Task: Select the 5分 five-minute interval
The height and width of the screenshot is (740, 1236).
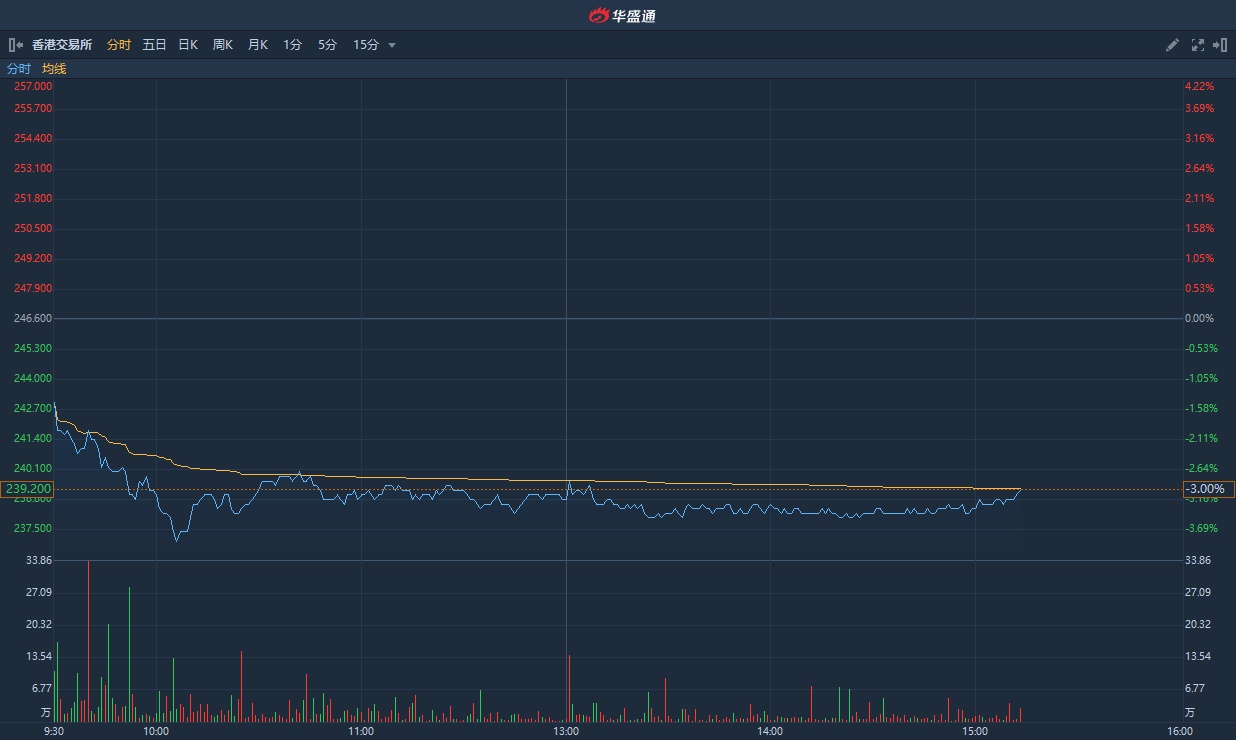Action: [327, 45]
